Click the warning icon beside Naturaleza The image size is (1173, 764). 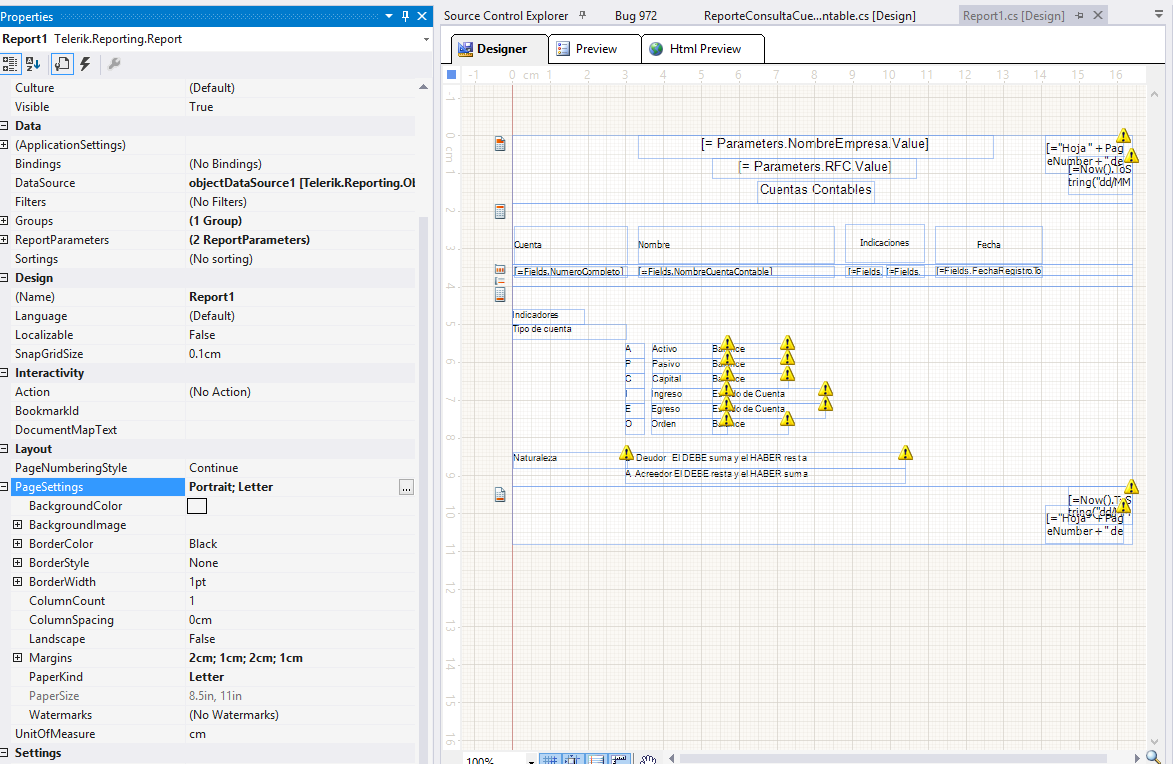(x=626, y=453)
